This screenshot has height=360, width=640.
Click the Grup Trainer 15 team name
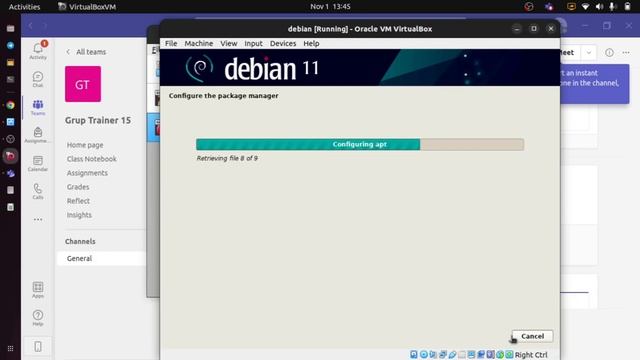coord(98,120)
